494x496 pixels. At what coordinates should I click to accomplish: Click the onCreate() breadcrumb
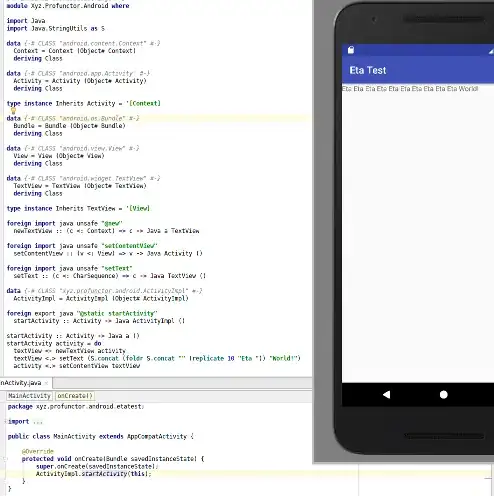tap(75, 396)
